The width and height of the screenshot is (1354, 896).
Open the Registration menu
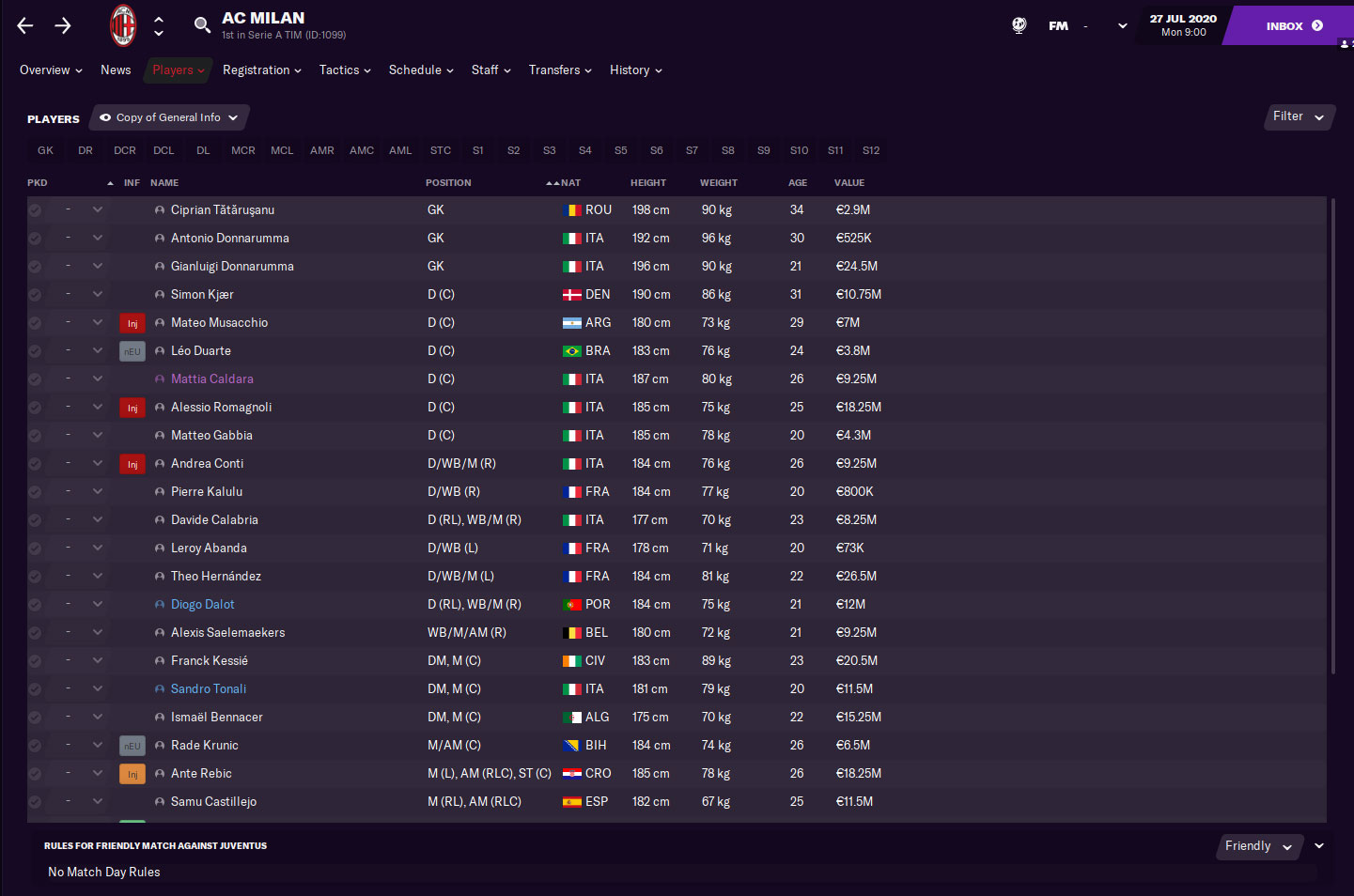coord(262,70)
